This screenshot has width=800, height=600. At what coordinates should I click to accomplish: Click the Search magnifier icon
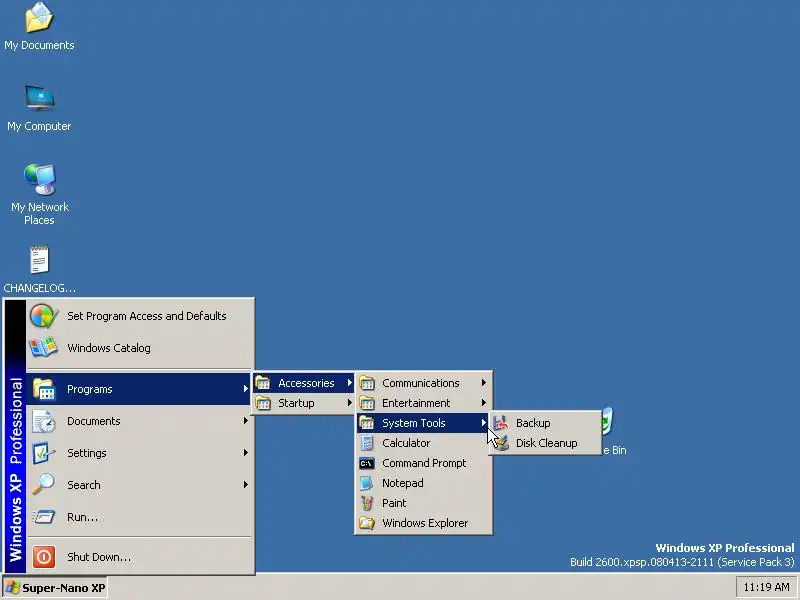point(44,485)
